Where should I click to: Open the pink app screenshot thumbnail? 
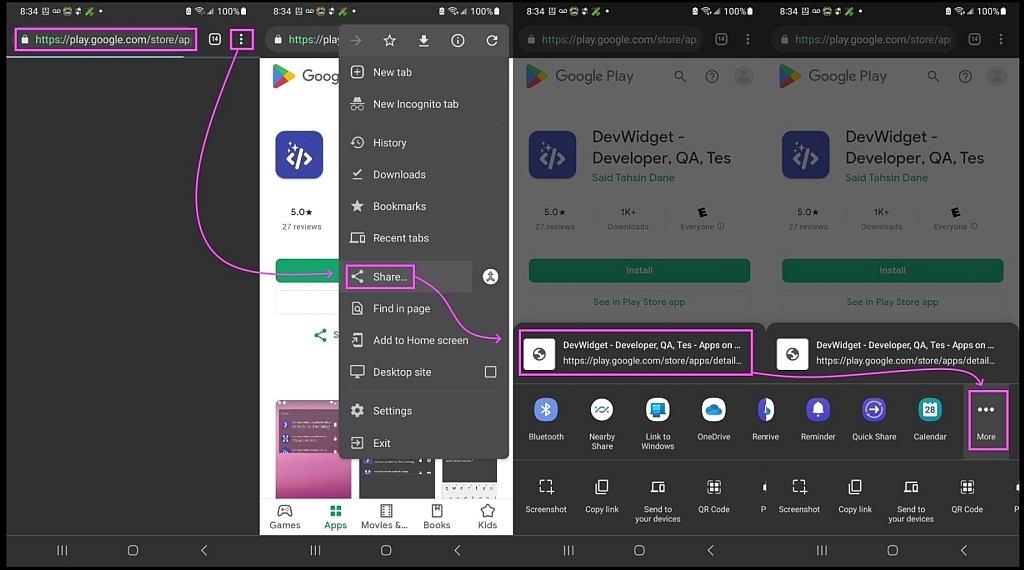313,449
